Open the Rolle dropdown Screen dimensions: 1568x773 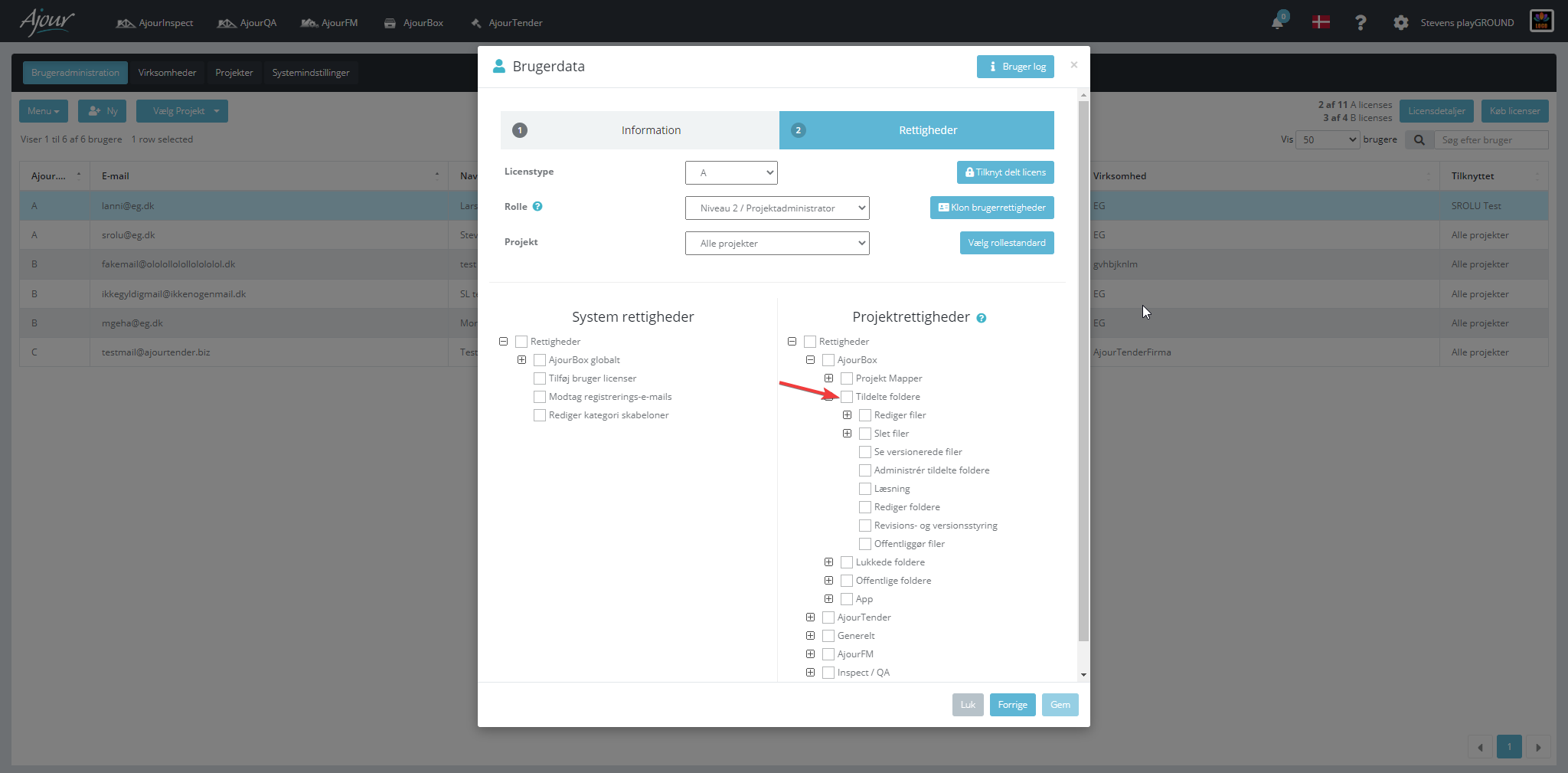click(x=777, y=208)
